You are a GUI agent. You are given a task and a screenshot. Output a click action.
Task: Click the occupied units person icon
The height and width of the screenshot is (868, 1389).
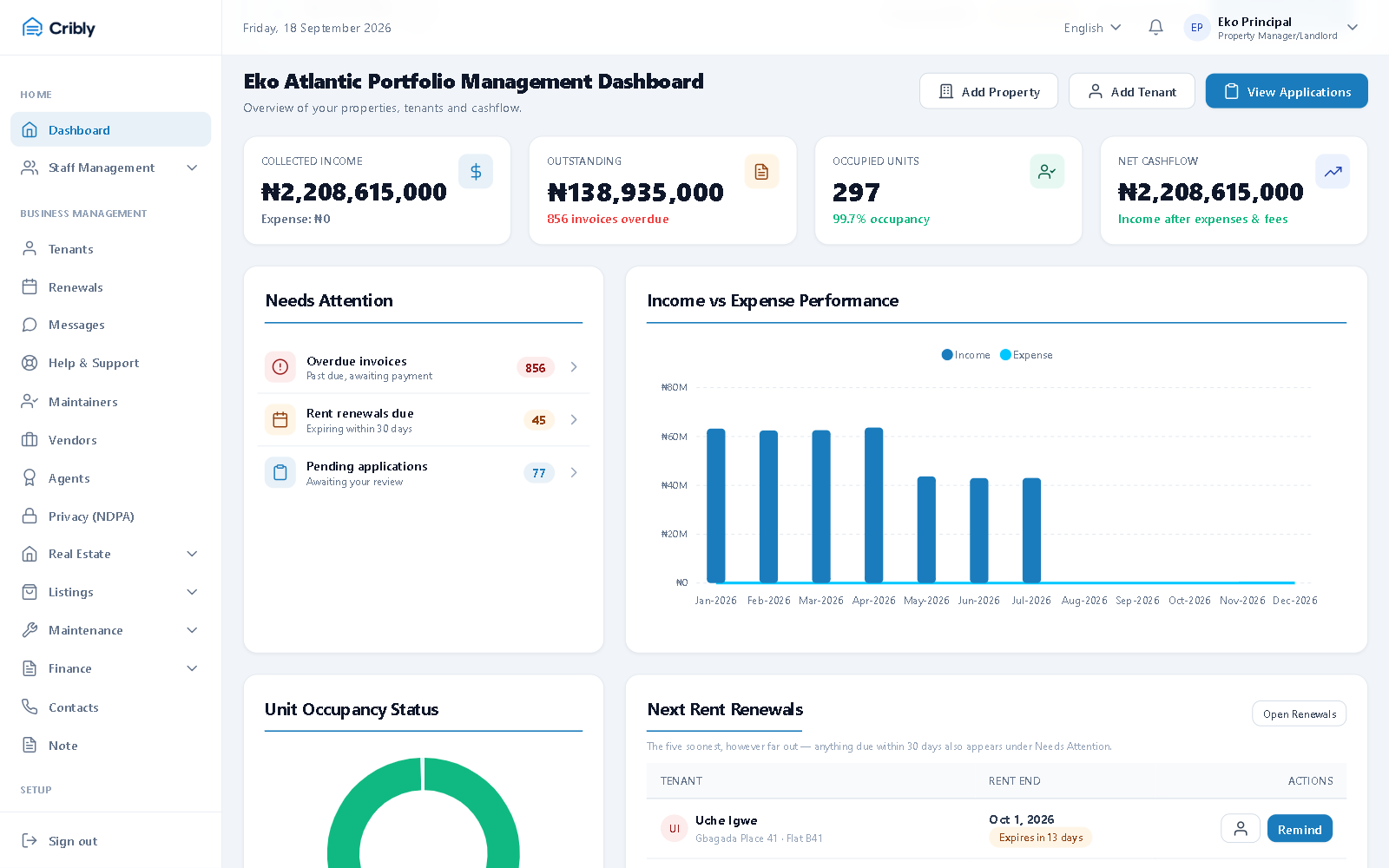click(1047, 172)
